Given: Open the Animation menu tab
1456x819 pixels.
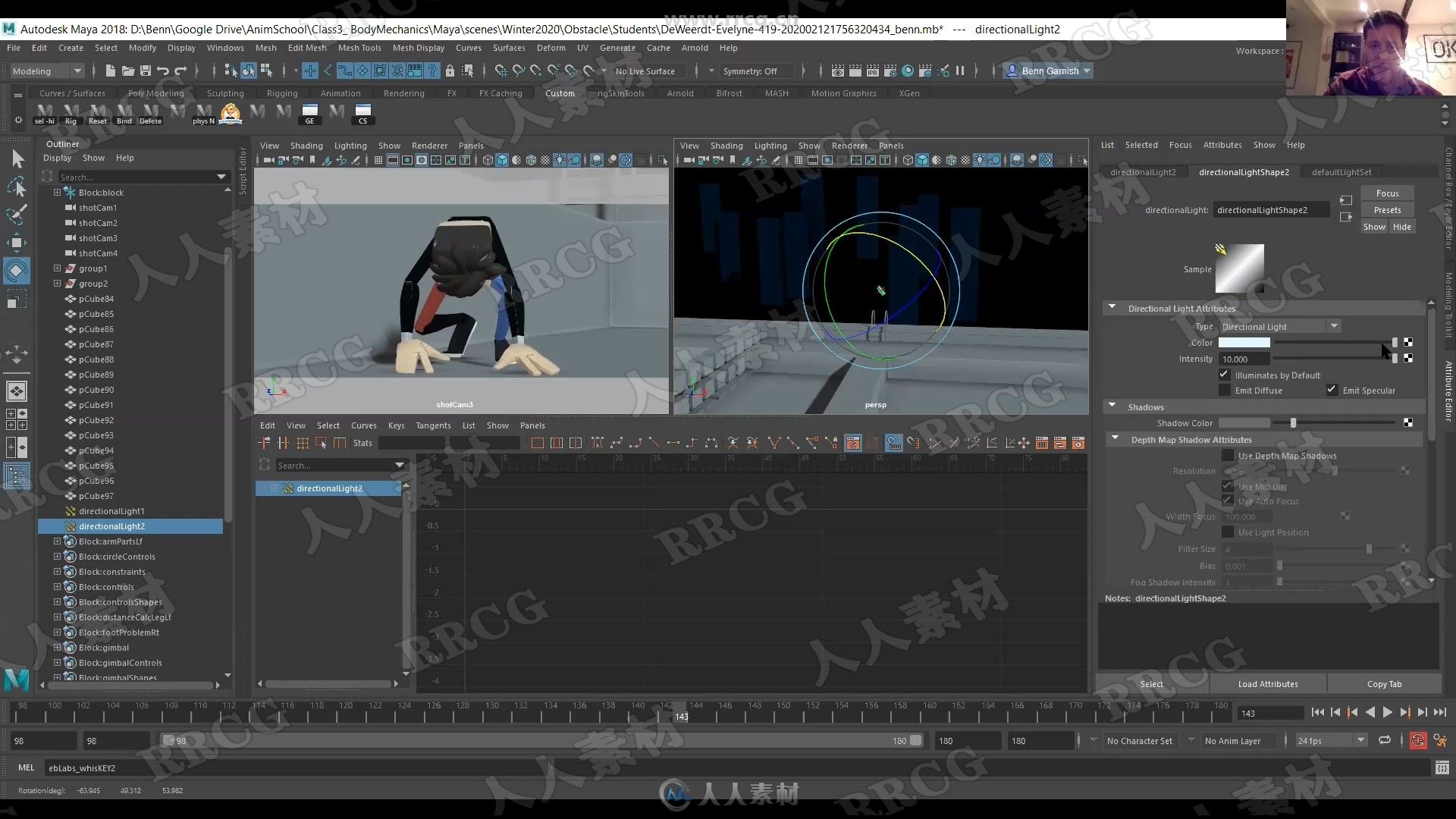Looking at the screenshot, I should pos(340,92).
